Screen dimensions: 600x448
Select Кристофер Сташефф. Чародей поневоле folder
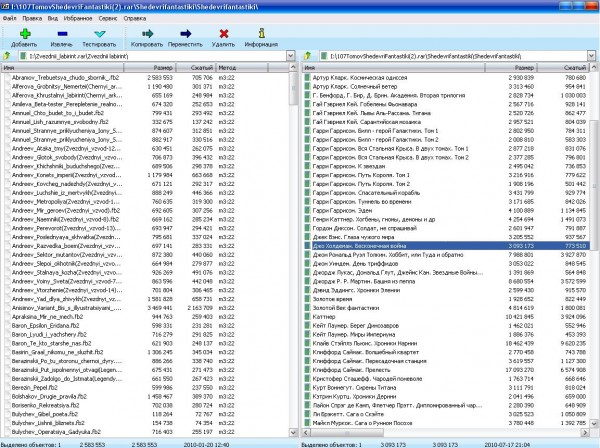click(367, 379)
